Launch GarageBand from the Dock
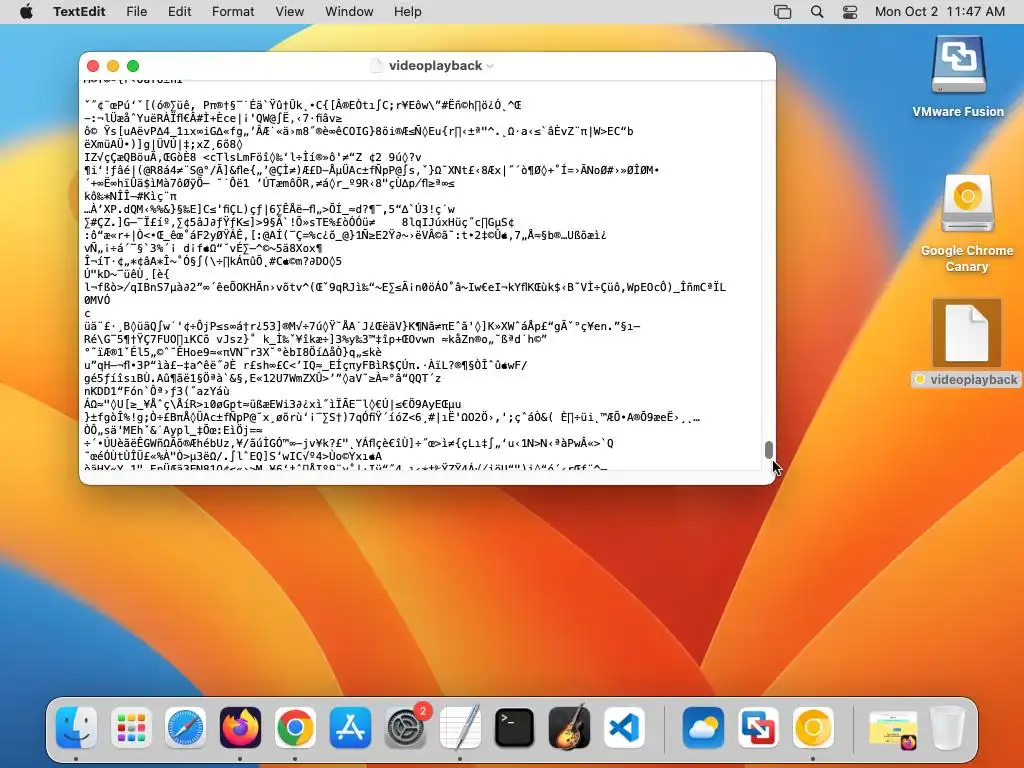1024x768 pixels. (x=569, y=728)
